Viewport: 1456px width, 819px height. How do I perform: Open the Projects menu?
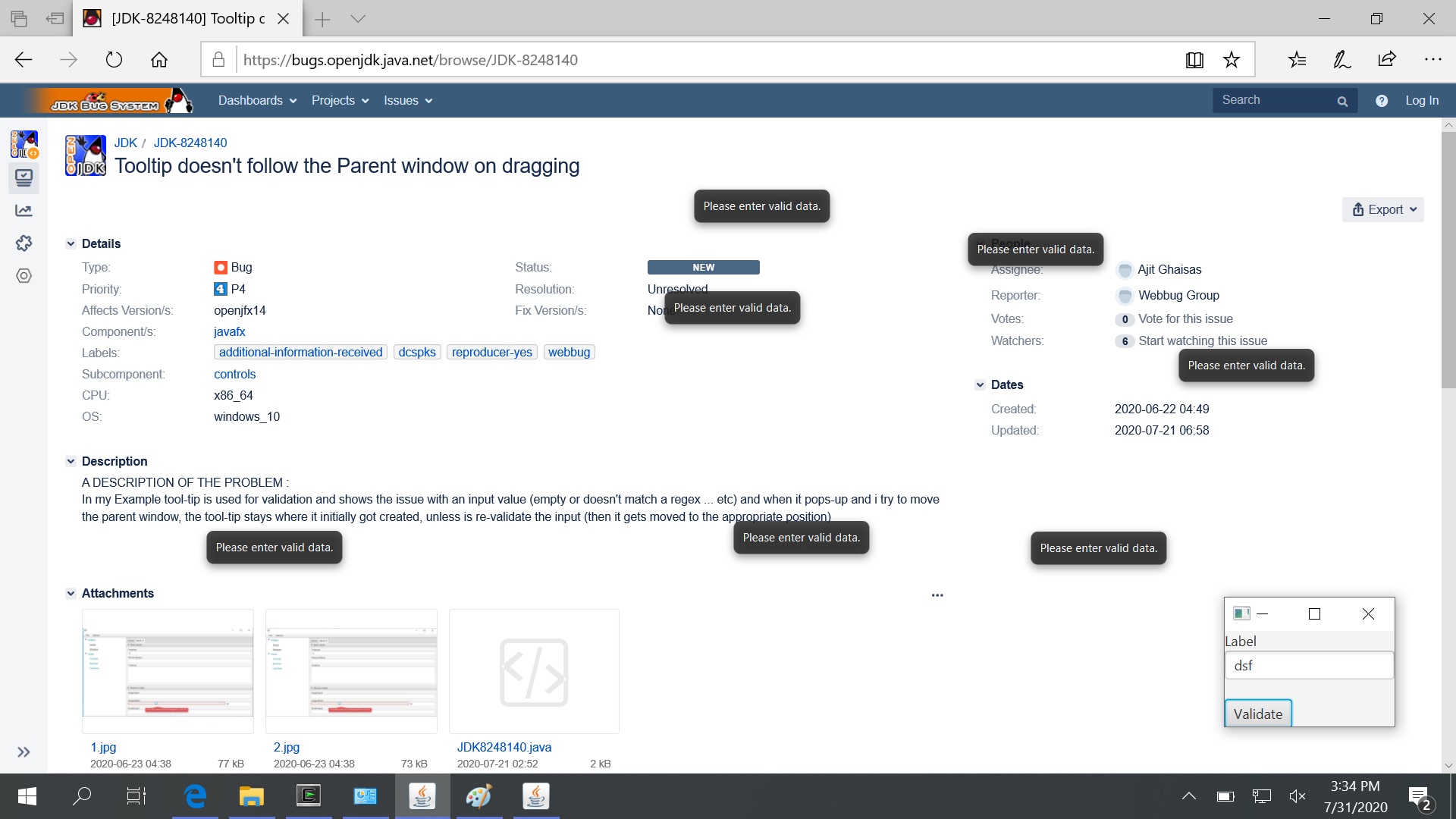[340, 101]
